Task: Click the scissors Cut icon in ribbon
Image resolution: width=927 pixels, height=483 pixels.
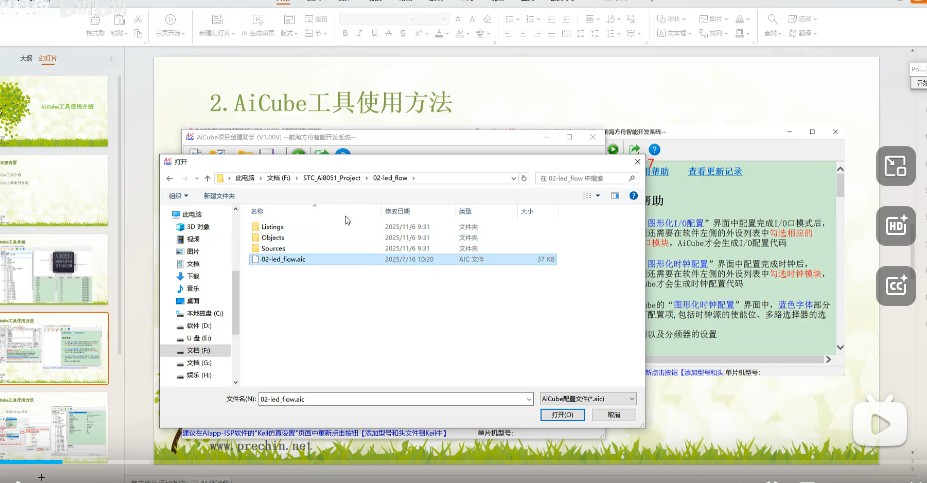Action: coord(138,20)
